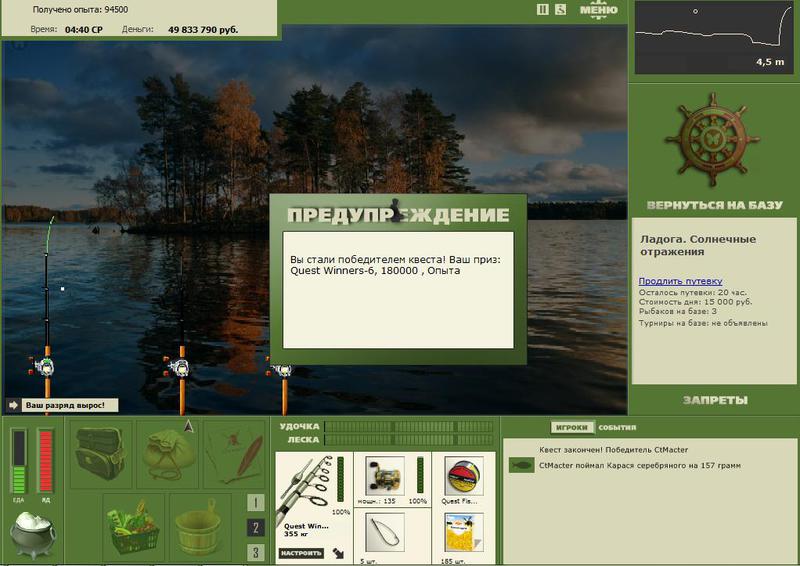Viewport: 800px width, 566px height.
Task: Click the green tip of the left rod
Action: coord(48,236)
